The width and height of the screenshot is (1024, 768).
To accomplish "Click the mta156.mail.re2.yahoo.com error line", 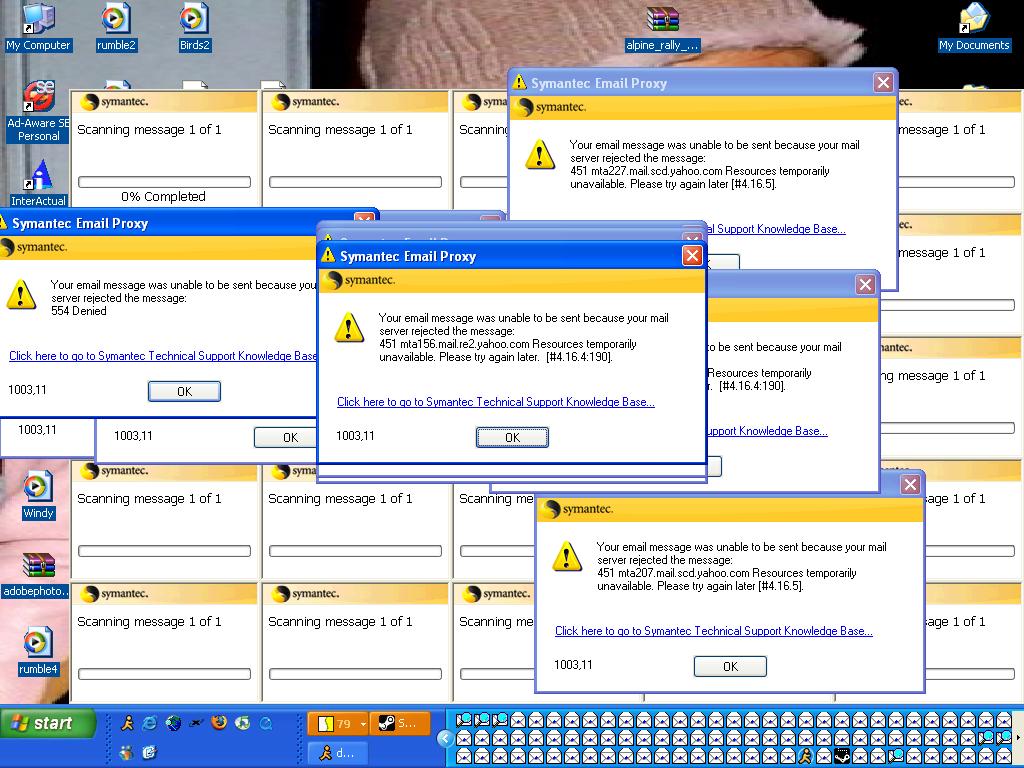I will click(x=508, y=344).
